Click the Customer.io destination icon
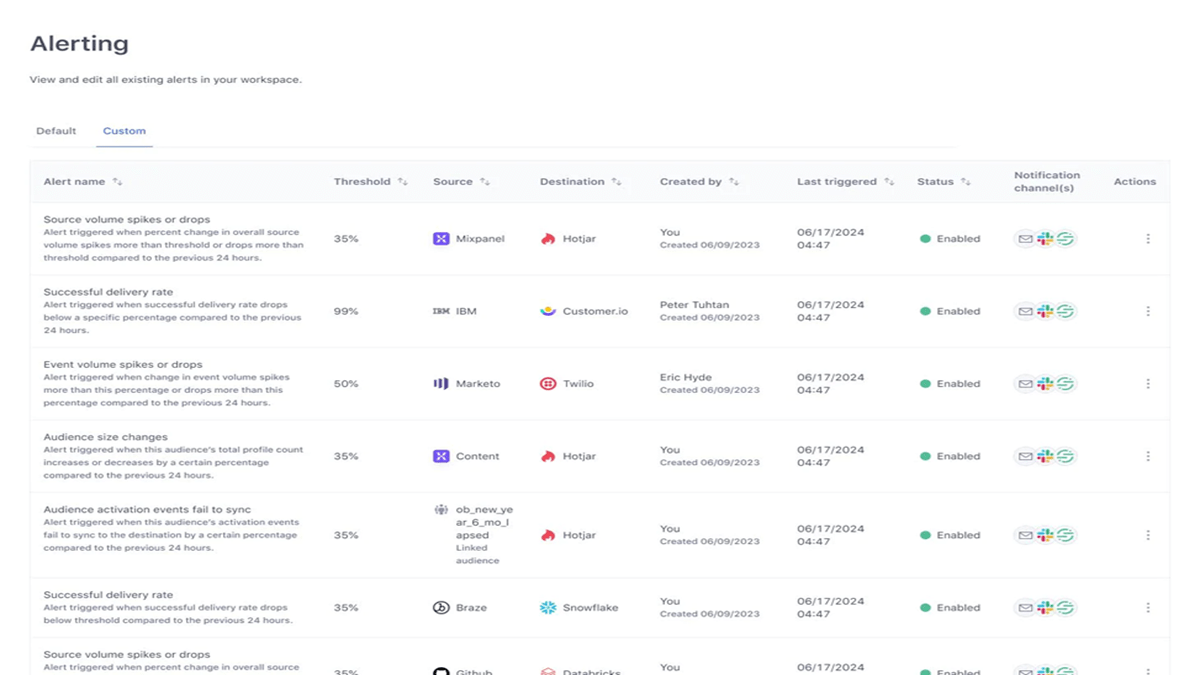This screenshot has width=1200, height=675. click(550, 311)
